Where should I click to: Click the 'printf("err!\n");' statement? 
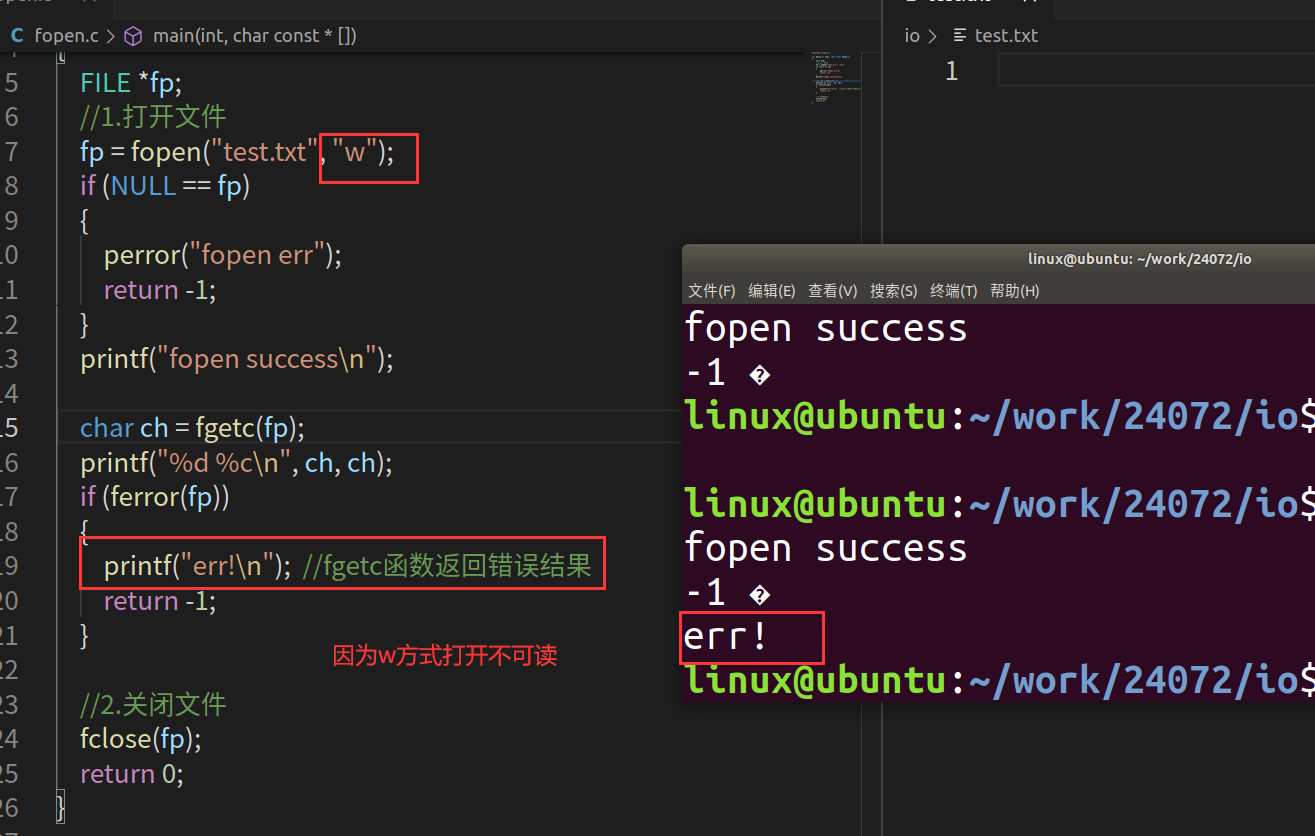click(198, 566)
